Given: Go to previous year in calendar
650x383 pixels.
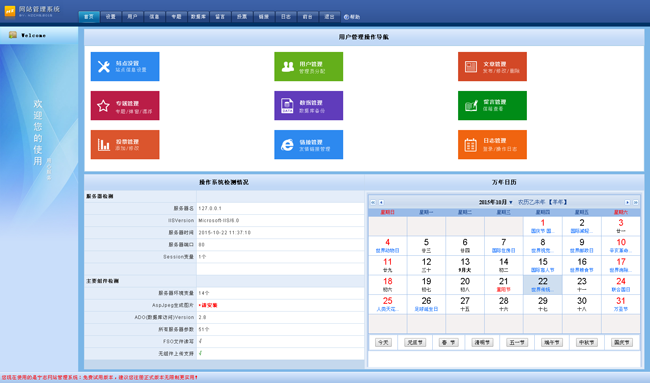Looking at the screenshot, I should (x=373, y=202).
